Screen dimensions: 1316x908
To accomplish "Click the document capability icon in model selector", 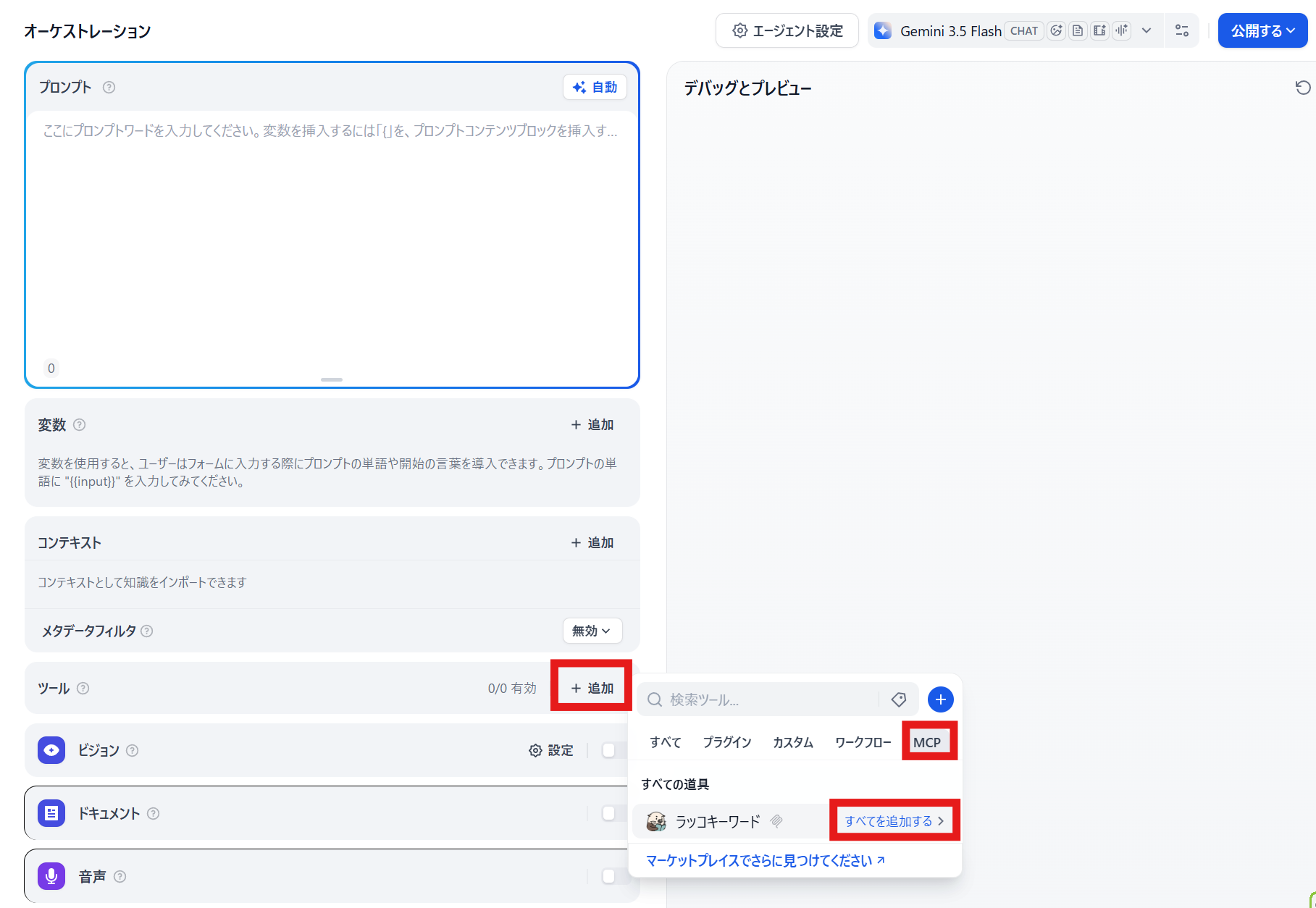I will pyautogui.click(x=1078, y=30).
